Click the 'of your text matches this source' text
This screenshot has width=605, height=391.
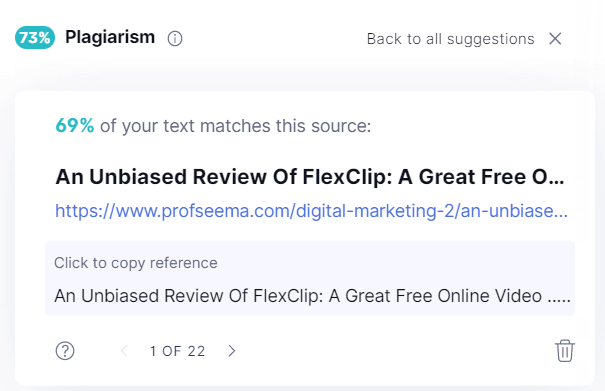tap(235, 126)
